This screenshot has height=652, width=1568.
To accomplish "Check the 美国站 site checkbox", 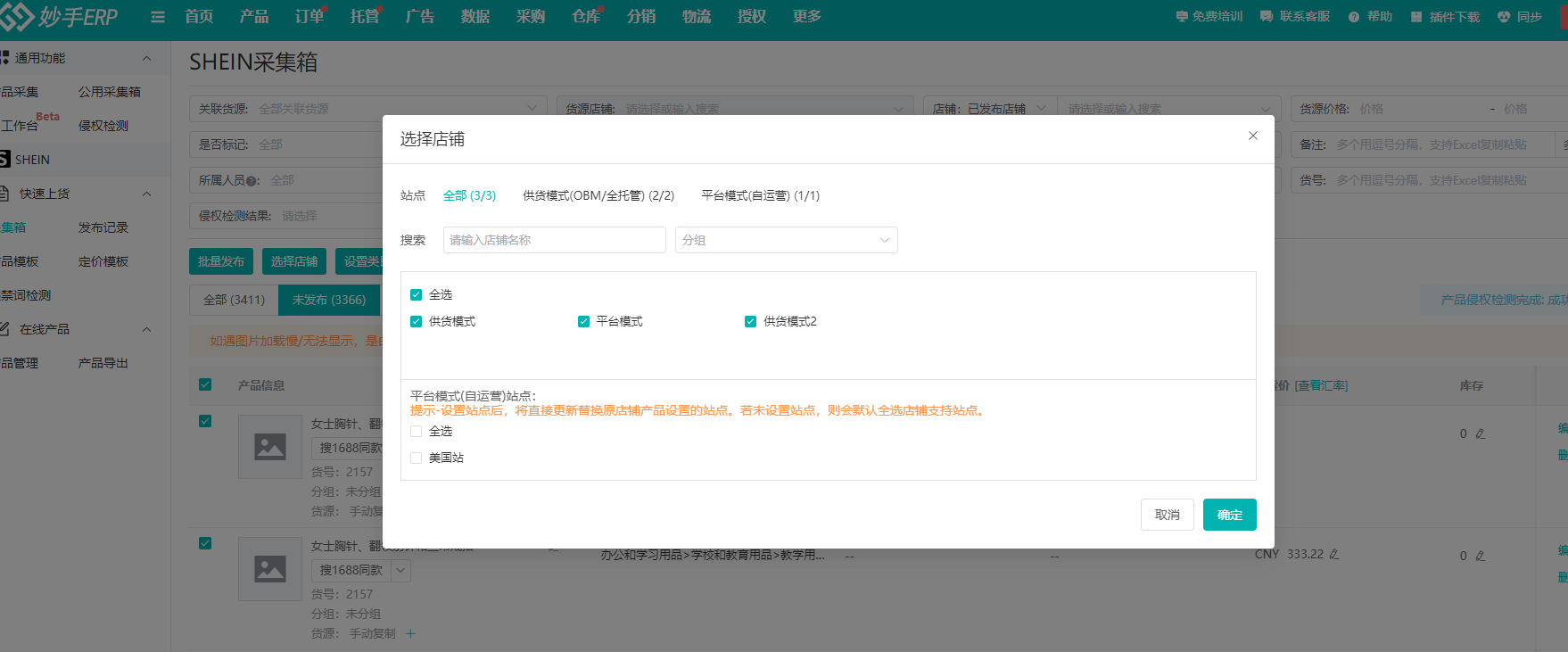I will [x=416, y=458].
